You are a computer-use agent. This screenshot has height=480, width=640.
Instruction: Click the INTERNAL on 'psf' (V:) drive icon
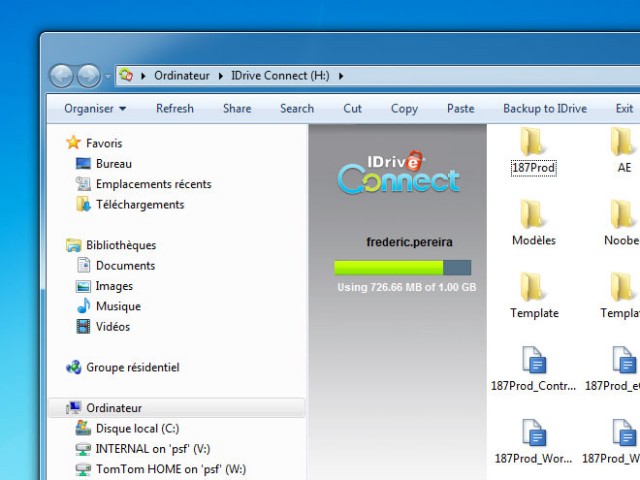pyautogui.click(x=83, y=449)
